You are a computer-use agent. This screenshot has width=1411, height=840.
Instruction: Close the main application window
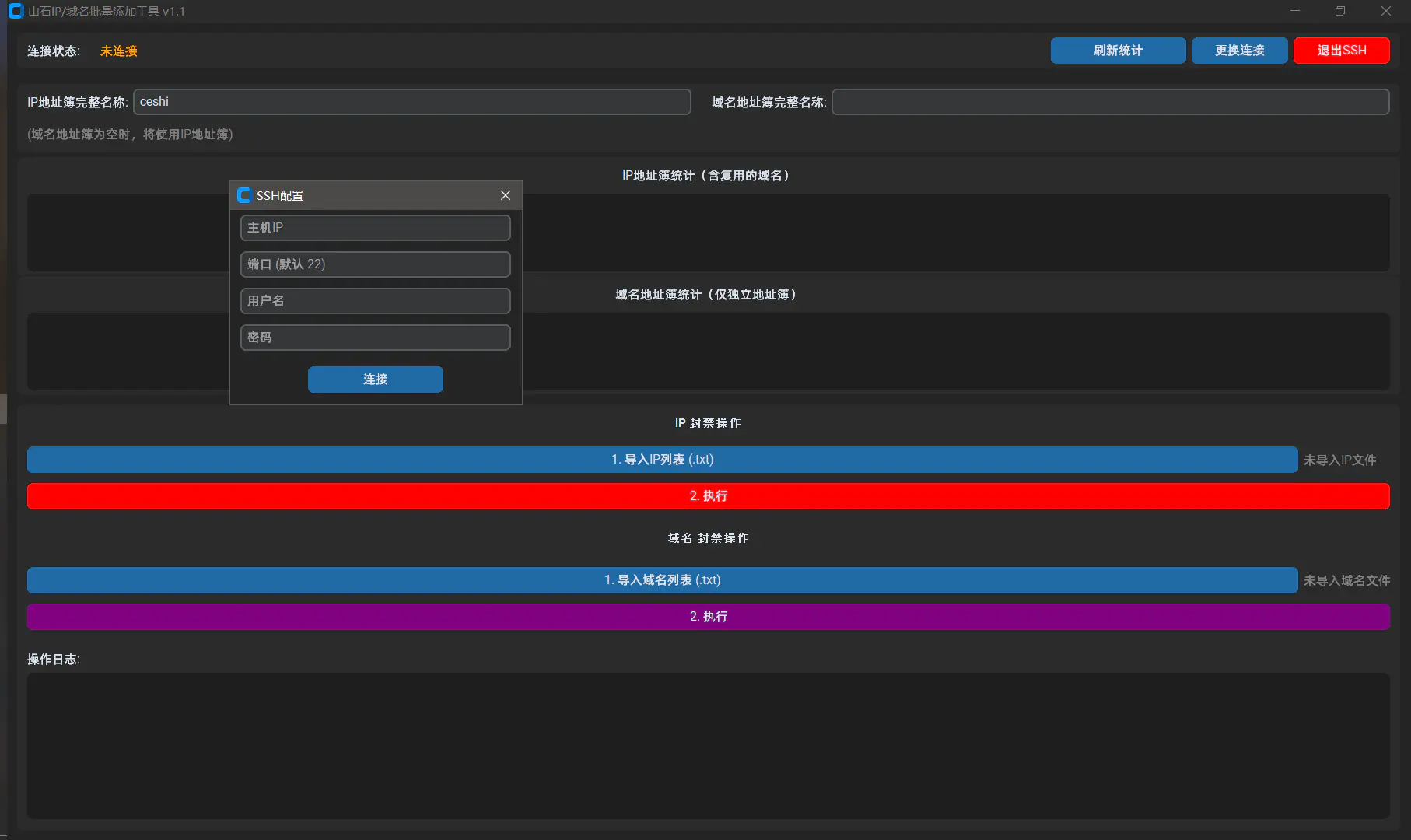click(x=1385, y=12)
